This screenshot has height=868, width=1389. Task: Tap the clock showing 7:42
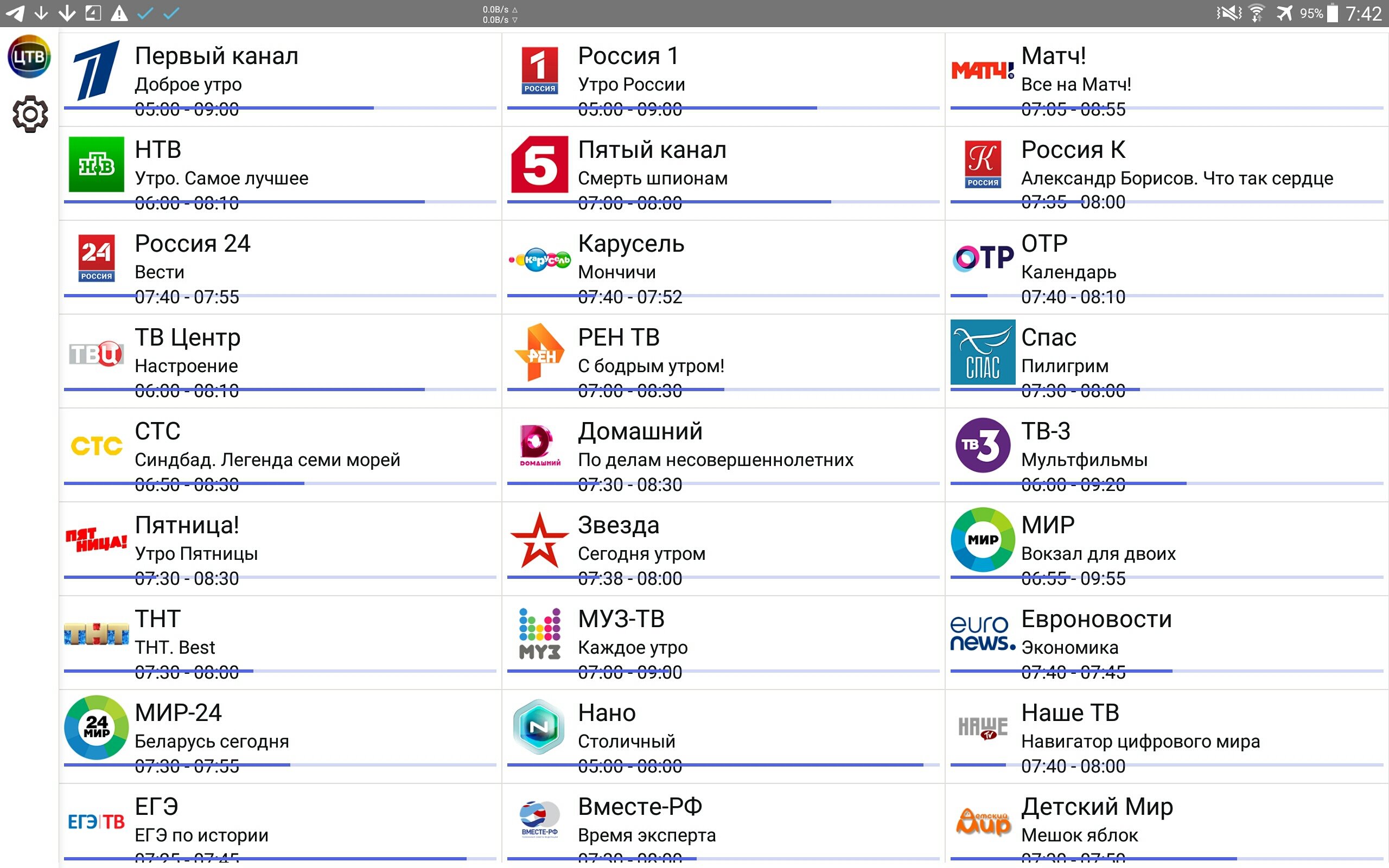click(x=1363, y=13)
